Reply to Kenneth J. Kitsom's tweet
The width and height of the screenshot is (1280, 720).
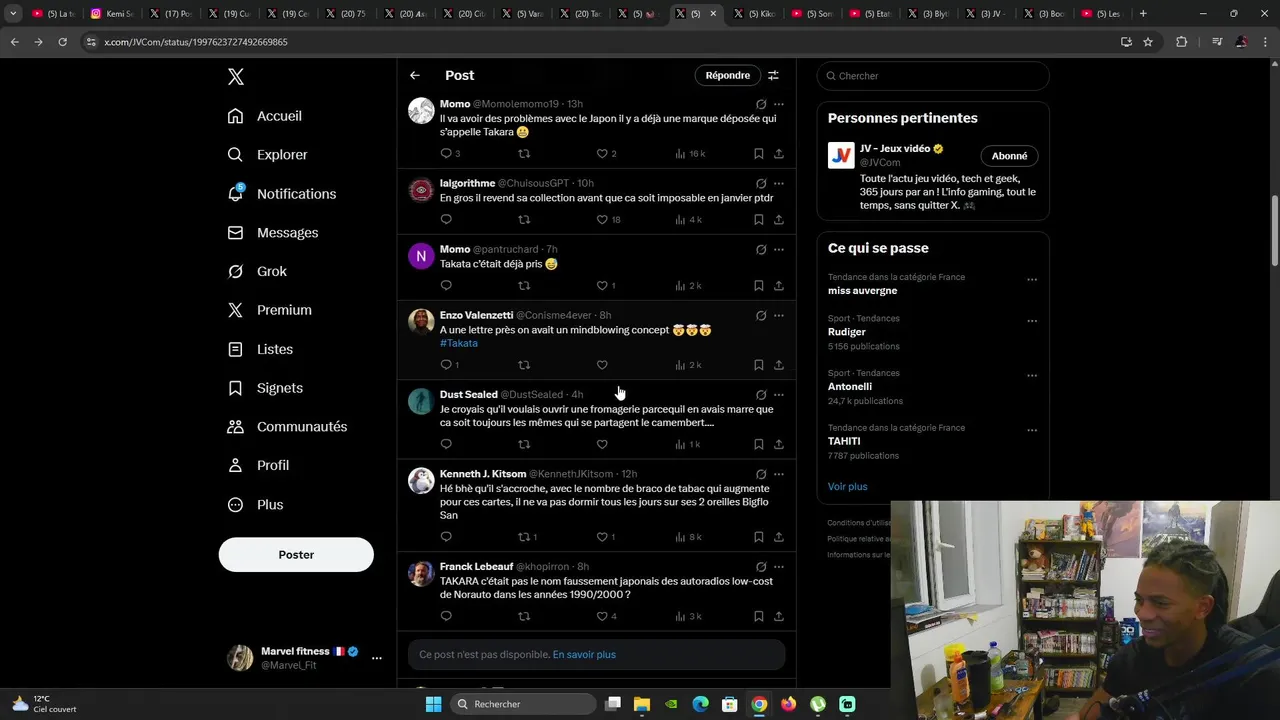[446, 536]
